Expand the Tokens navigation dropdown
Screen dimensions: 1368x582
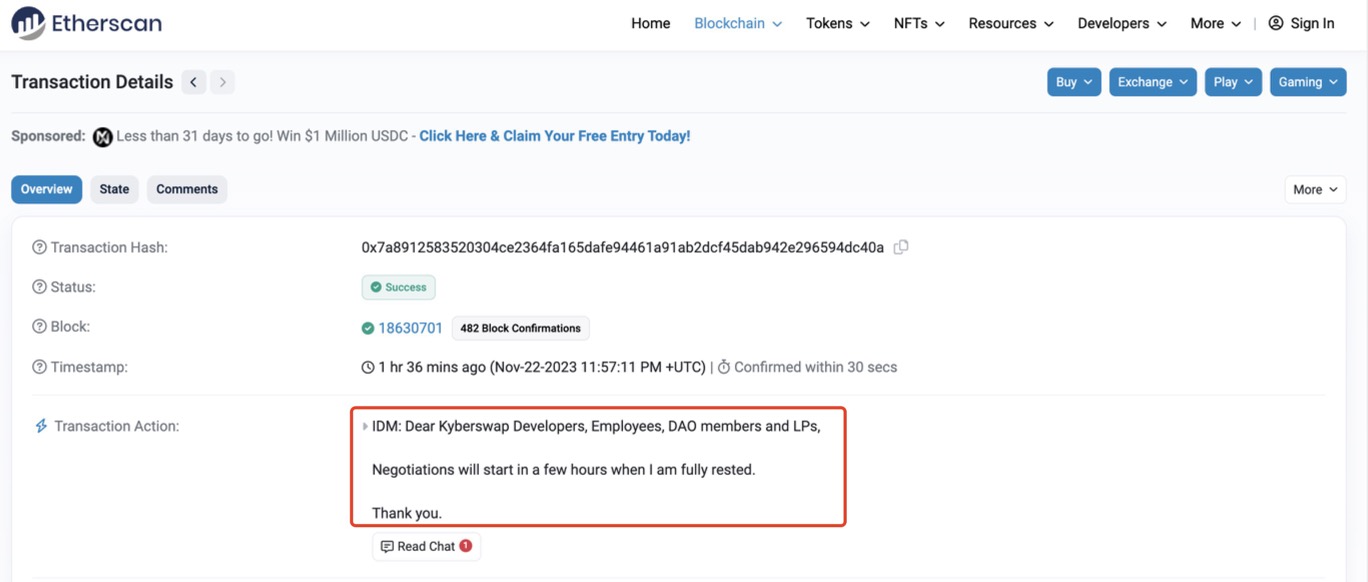tap(837, 23)
